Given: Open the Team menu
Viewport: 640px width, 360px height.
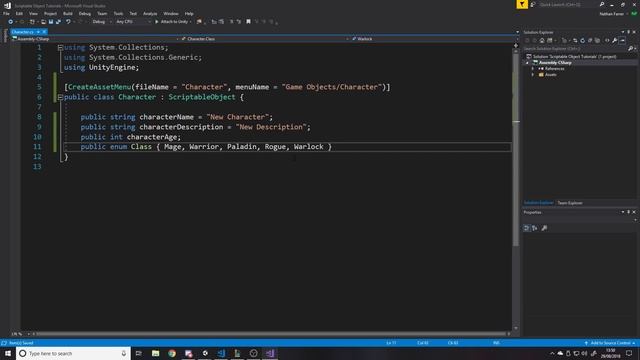Looking at the screenshot, I should click(x=102, y=13).
